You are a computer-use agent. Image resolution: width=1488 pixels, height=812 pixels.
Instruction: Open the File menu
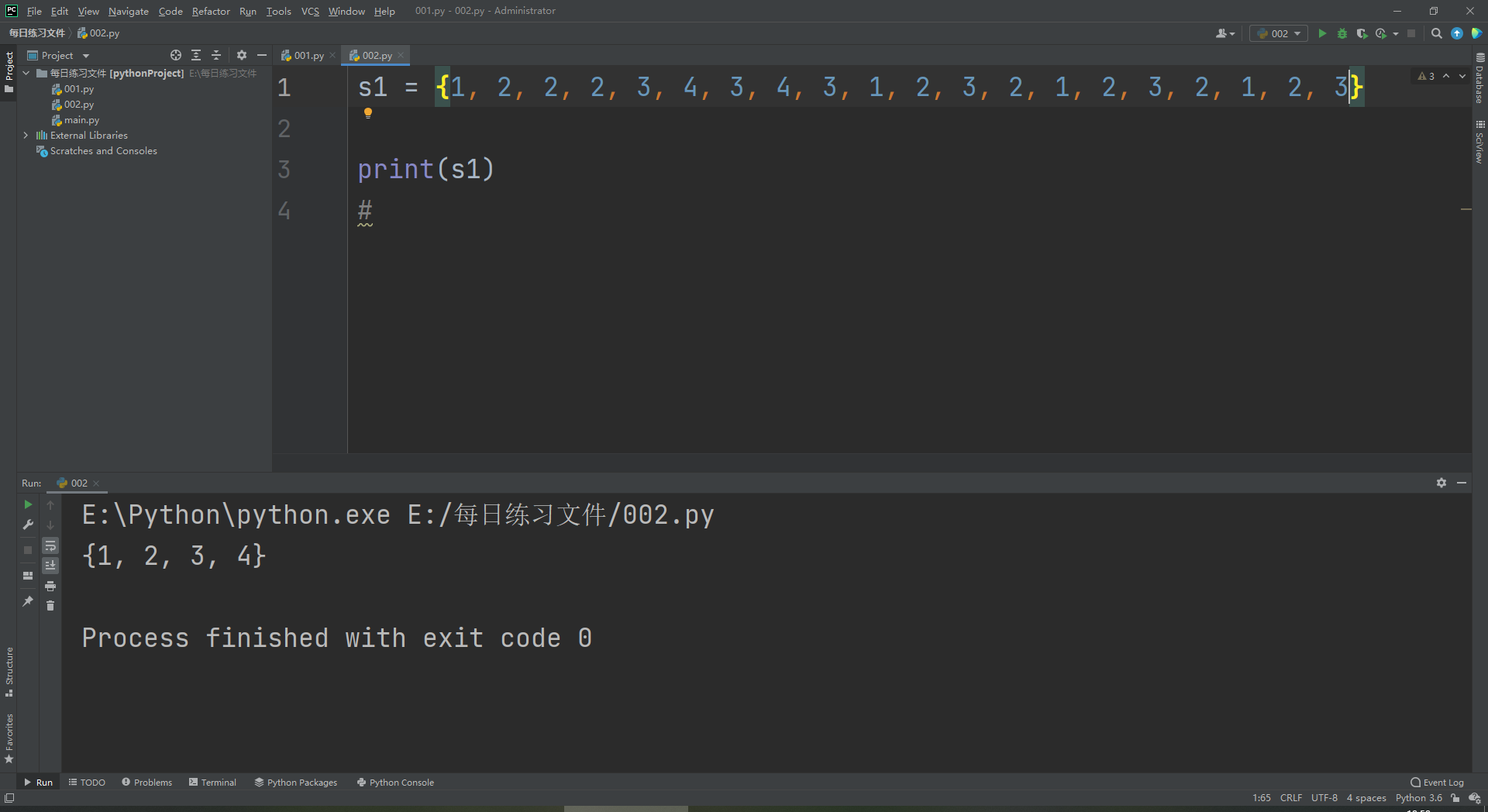[34, 11]
